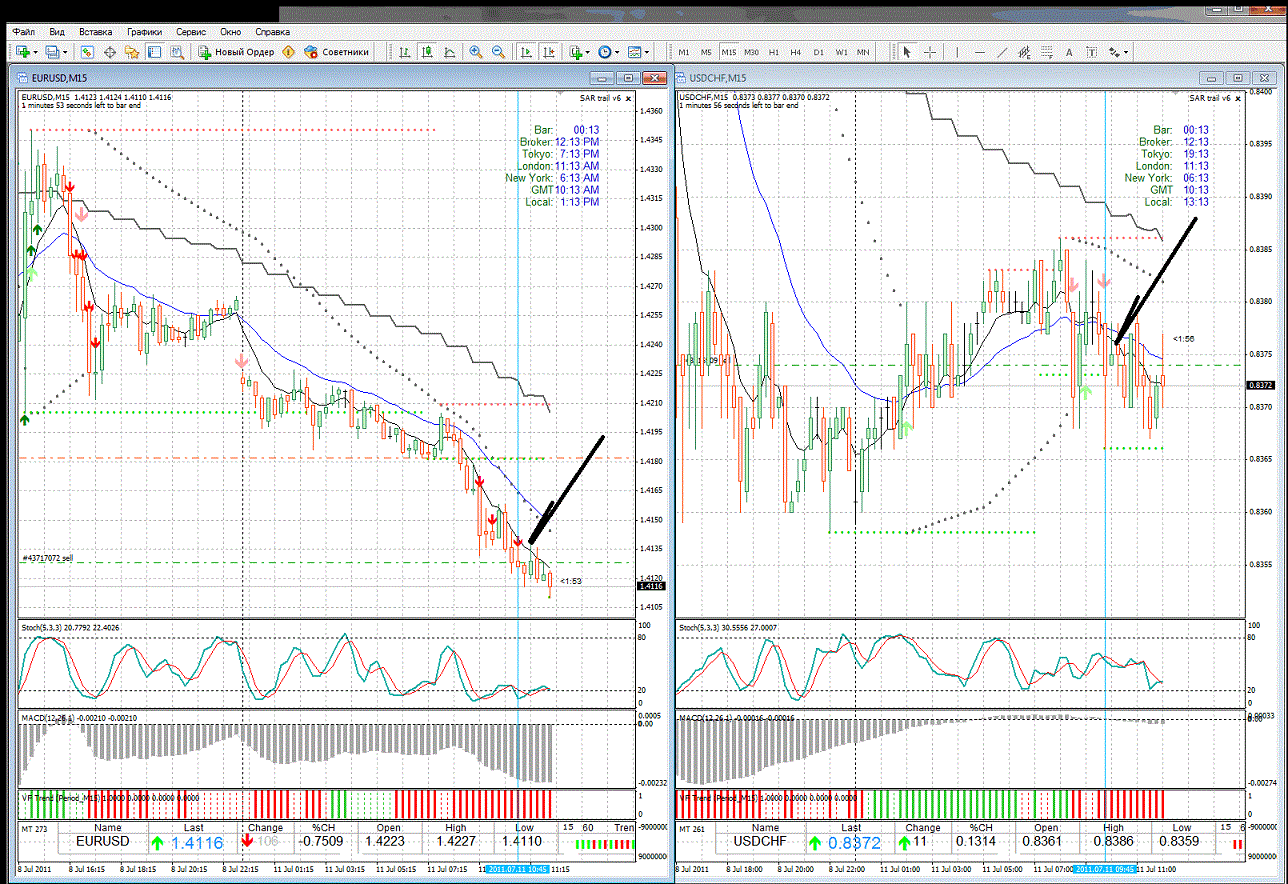Image resolution: width=1288 pixels, height=884 pixels.
Task: Select the Horizontal Line drawing tool
Action: click(x=980, y=51)
